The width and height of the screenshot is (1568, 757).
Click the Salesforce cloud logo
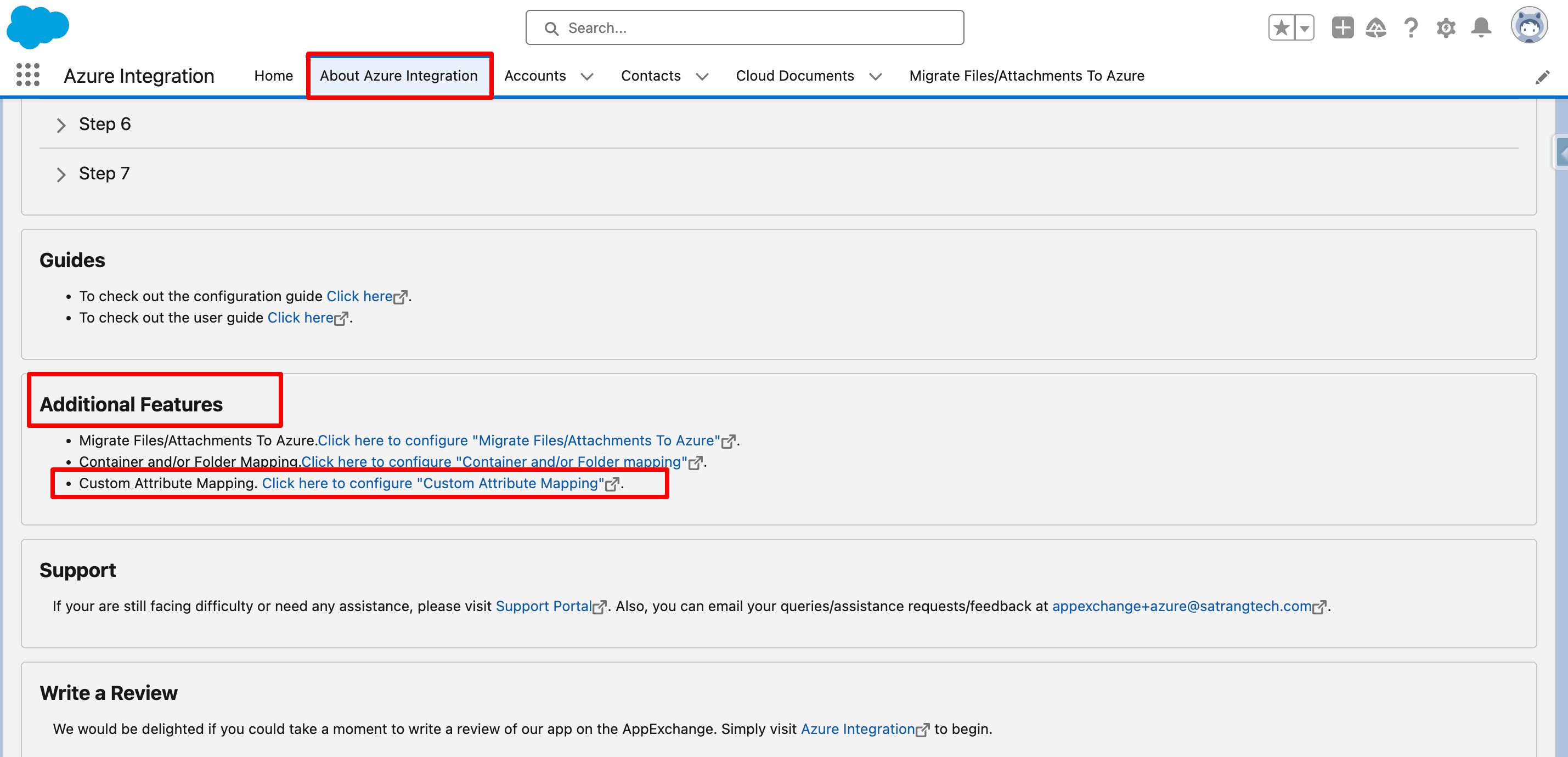click(38, 27)
